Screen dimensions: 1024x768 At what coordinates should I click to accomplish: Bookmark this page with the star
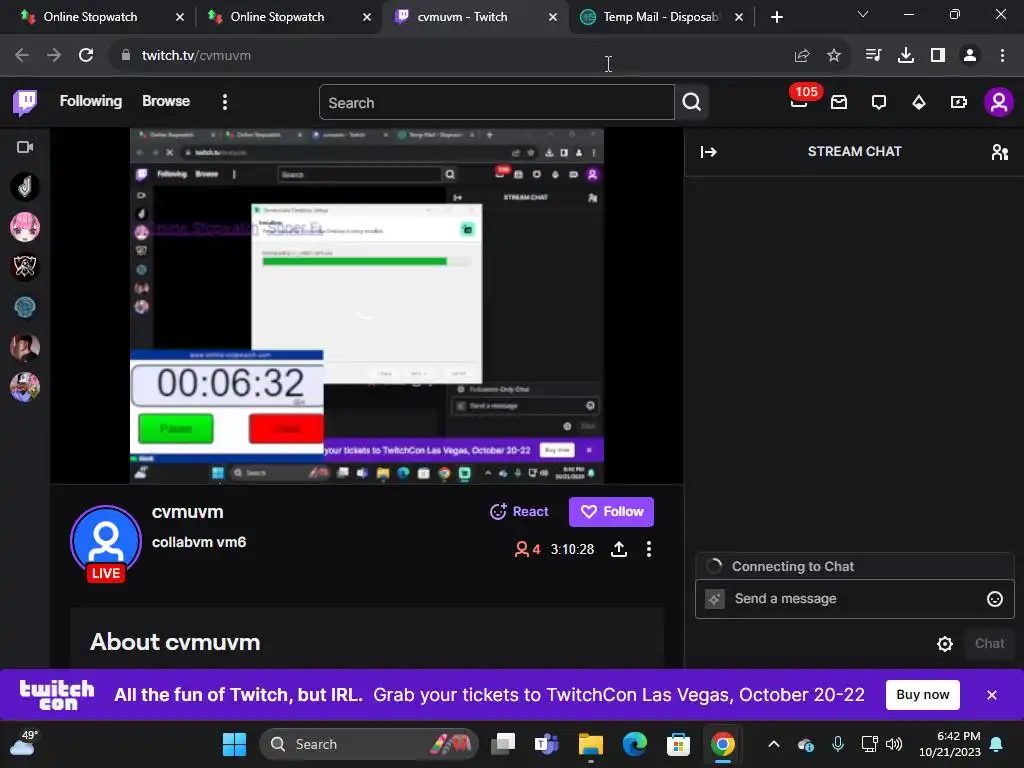(833, 56)
